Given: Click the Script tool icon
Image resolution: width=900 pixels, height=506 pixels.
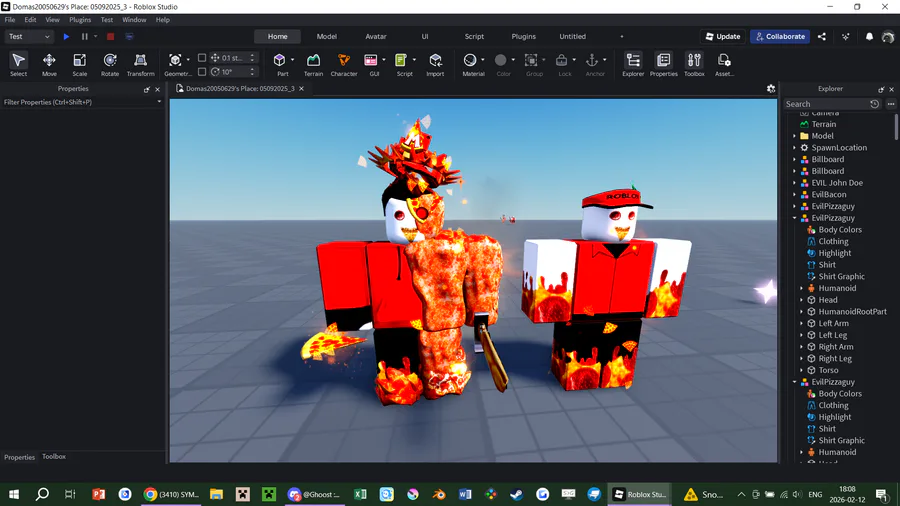Looking at the screenshot, I should tap(401, 60).
